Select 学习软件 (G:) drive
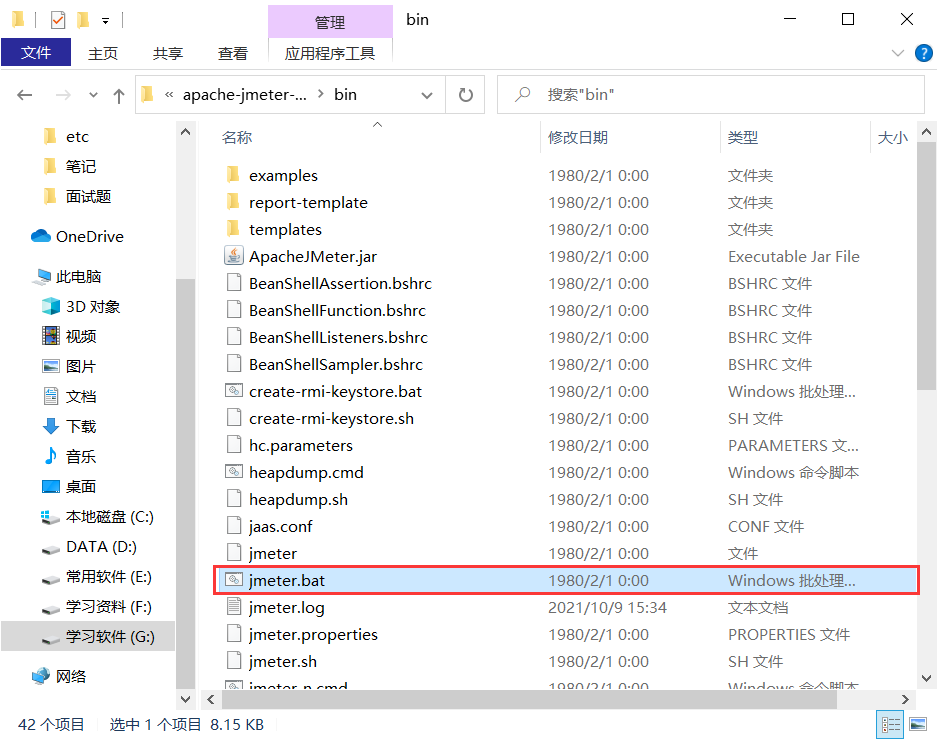 tap(88, 636)
